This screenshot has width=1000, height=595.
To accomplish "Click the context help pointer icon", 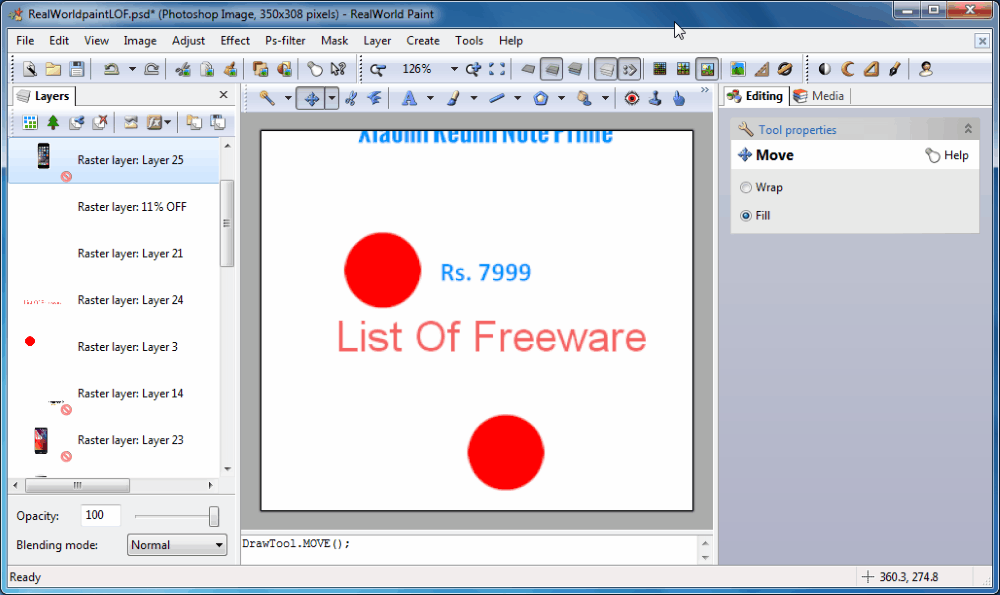I will pos(339,69).
